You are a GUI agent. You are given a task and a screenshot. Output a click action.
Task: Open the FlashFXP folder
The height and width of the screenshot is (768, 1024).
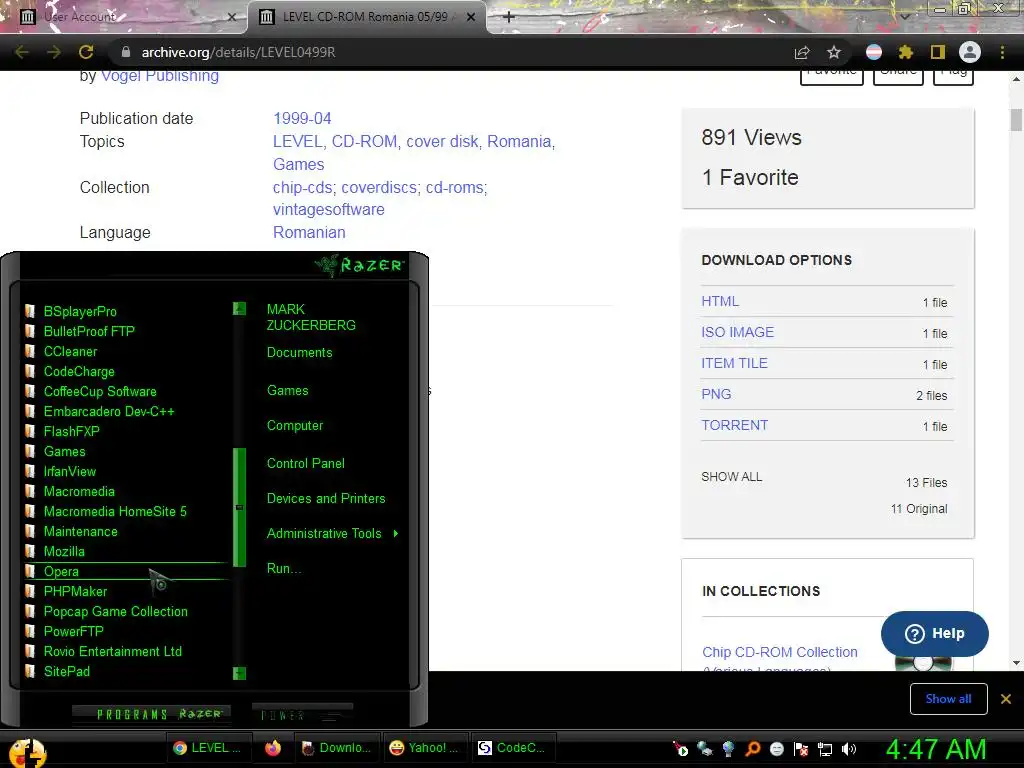click(71, 431)
